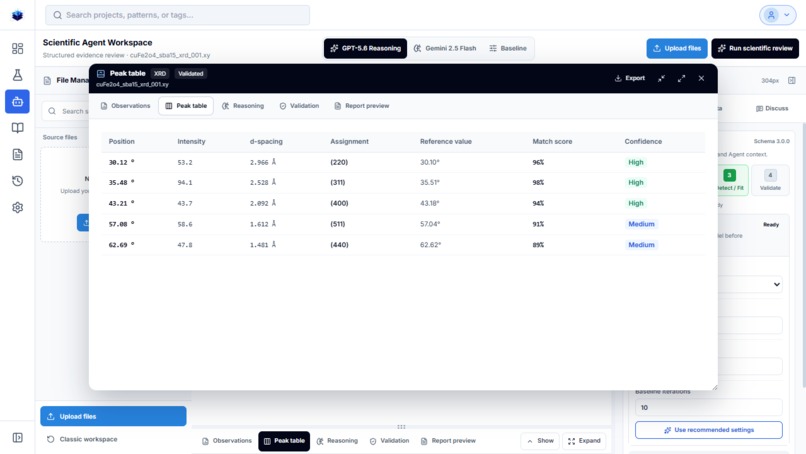Viewport: 806px width, 454px height.
Task: Click the top Upload files button
Action: point(677,48)
